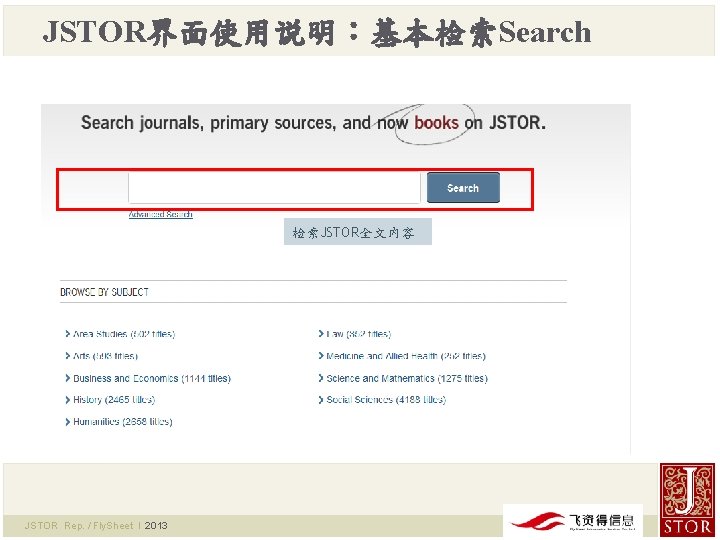Expand chevron beside Area Studies

pos(68,334)
